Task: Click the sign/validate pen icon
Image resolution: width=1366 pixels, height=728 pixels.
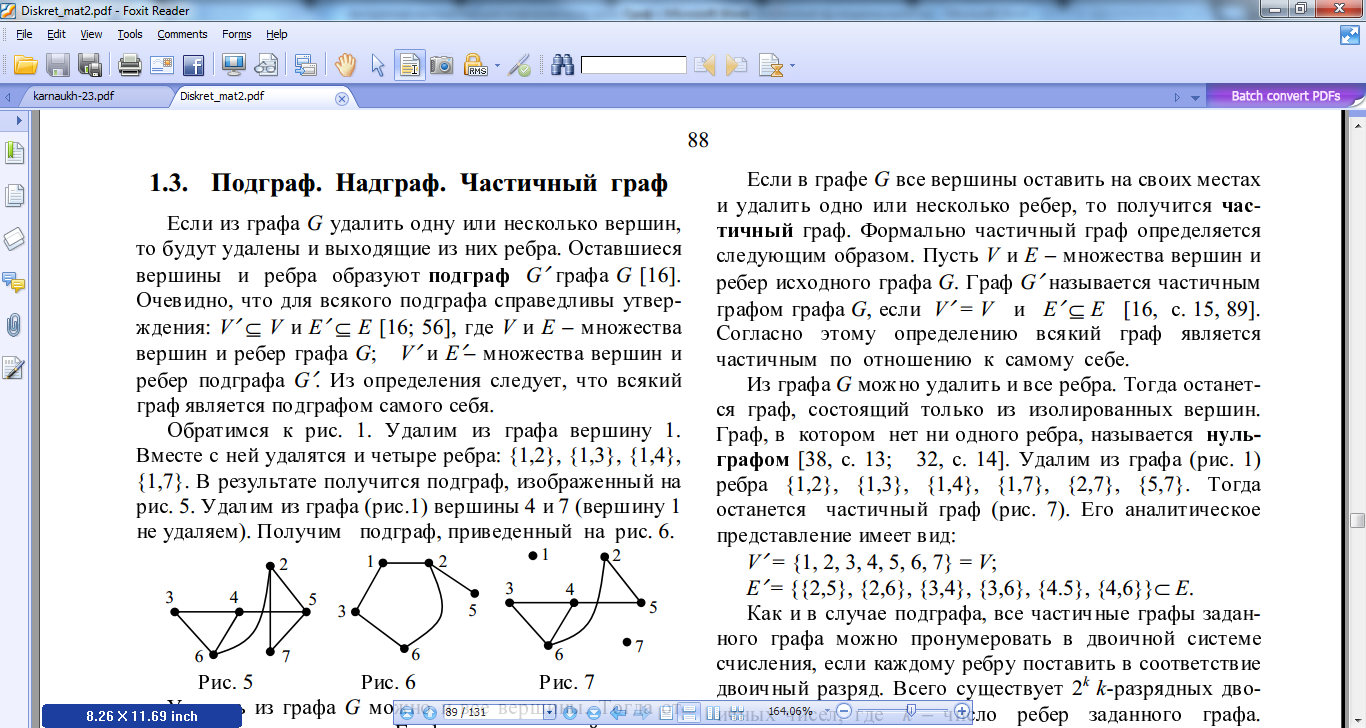Action: [x=519, y=66]
